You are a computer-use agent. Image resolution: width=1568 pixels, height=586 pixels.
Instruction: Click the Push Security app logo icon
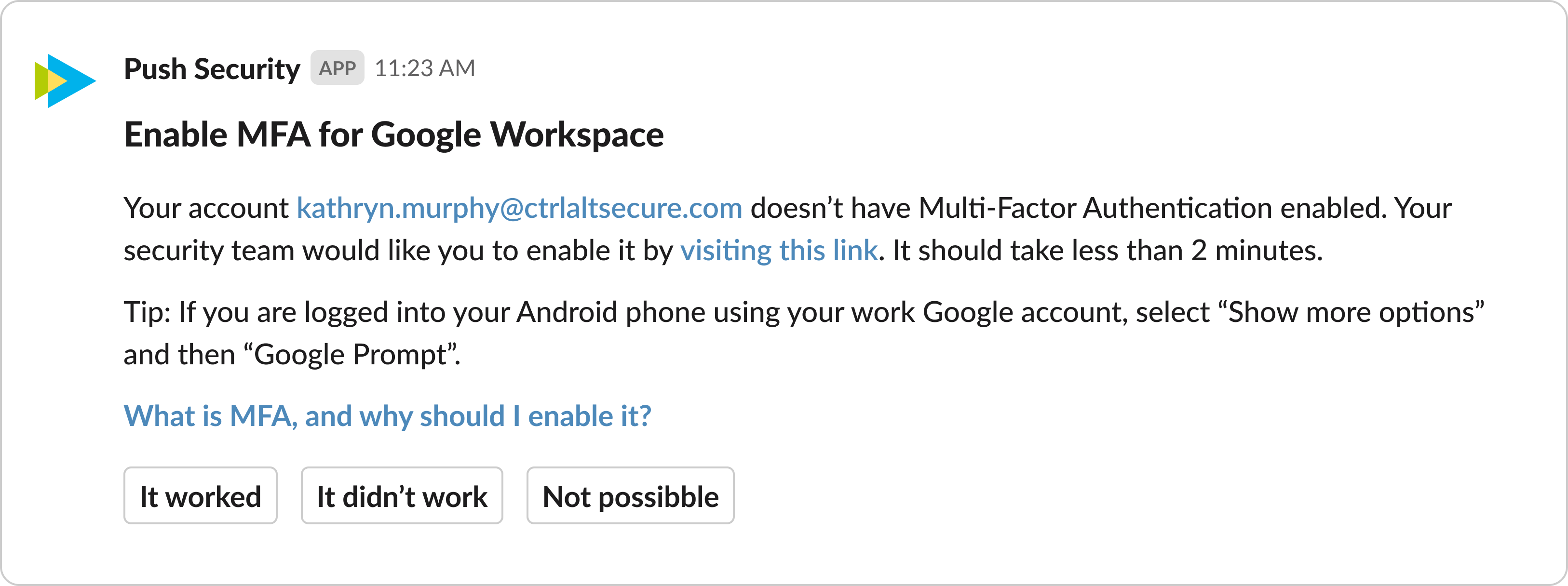pos(65,81)
